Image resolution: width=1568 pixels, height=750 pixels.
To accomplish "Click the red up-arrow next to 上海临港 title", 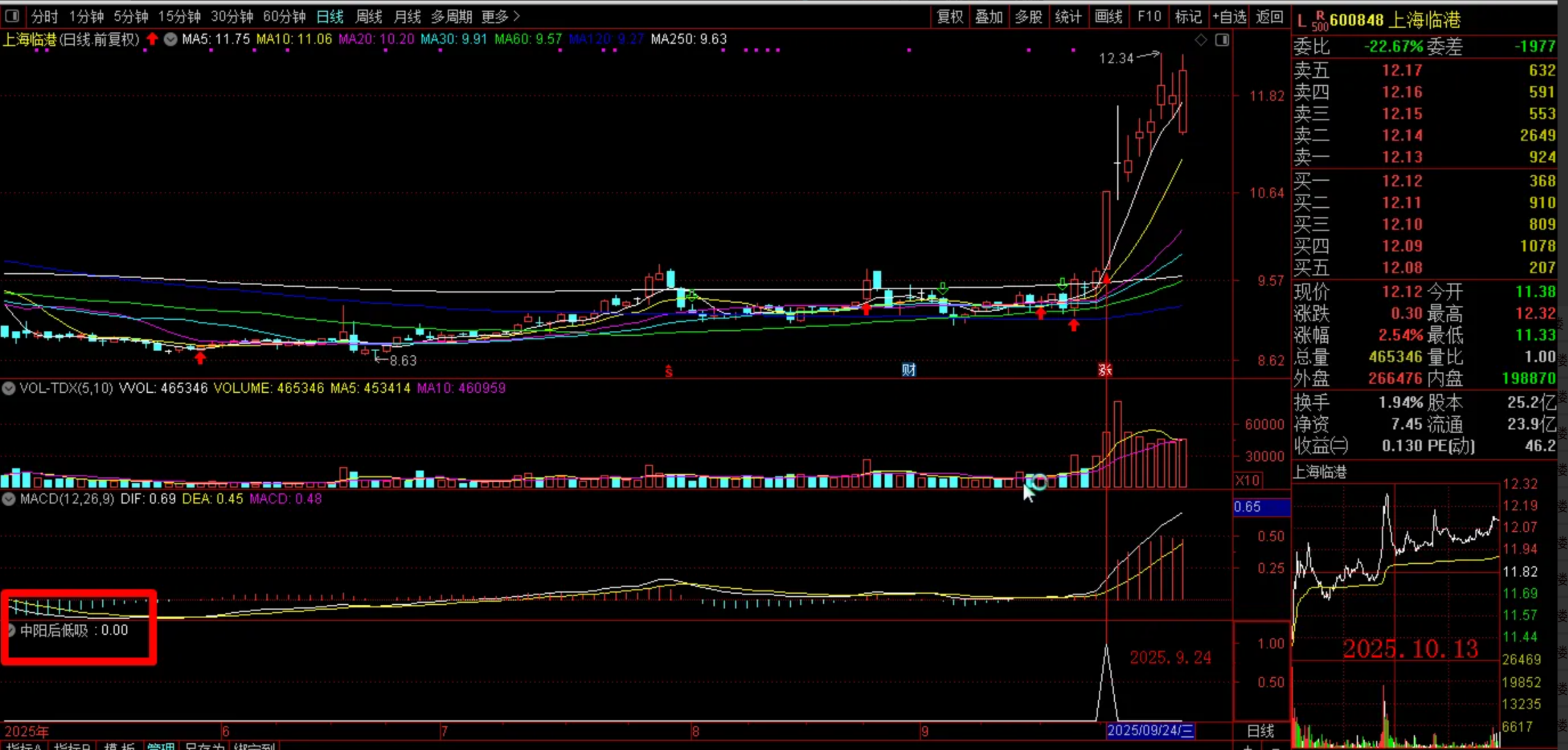I will click(x=152, y=39).
